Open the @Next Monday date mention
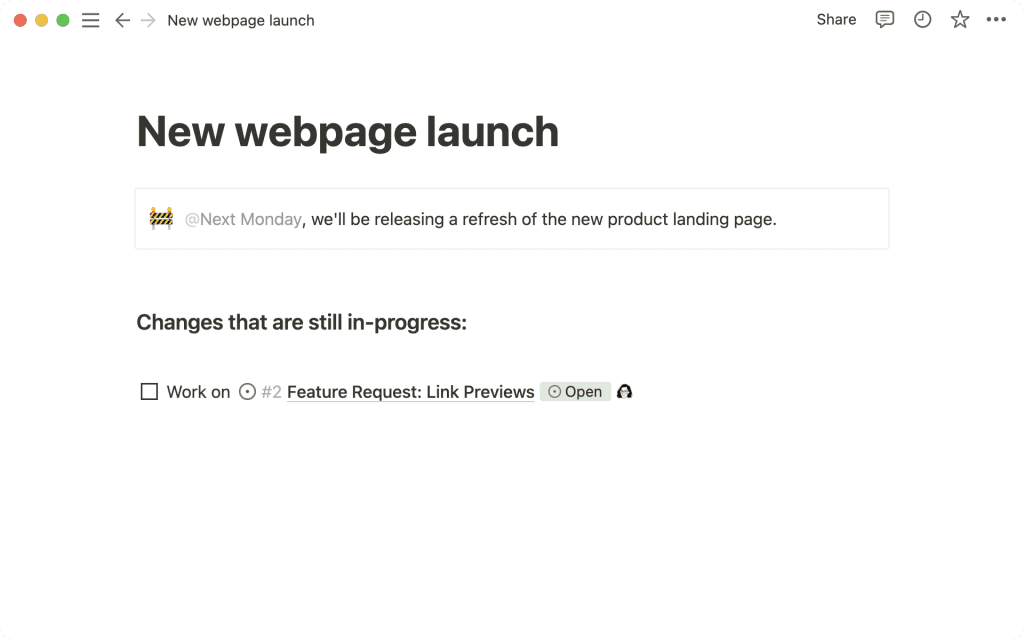 point(244,219)
